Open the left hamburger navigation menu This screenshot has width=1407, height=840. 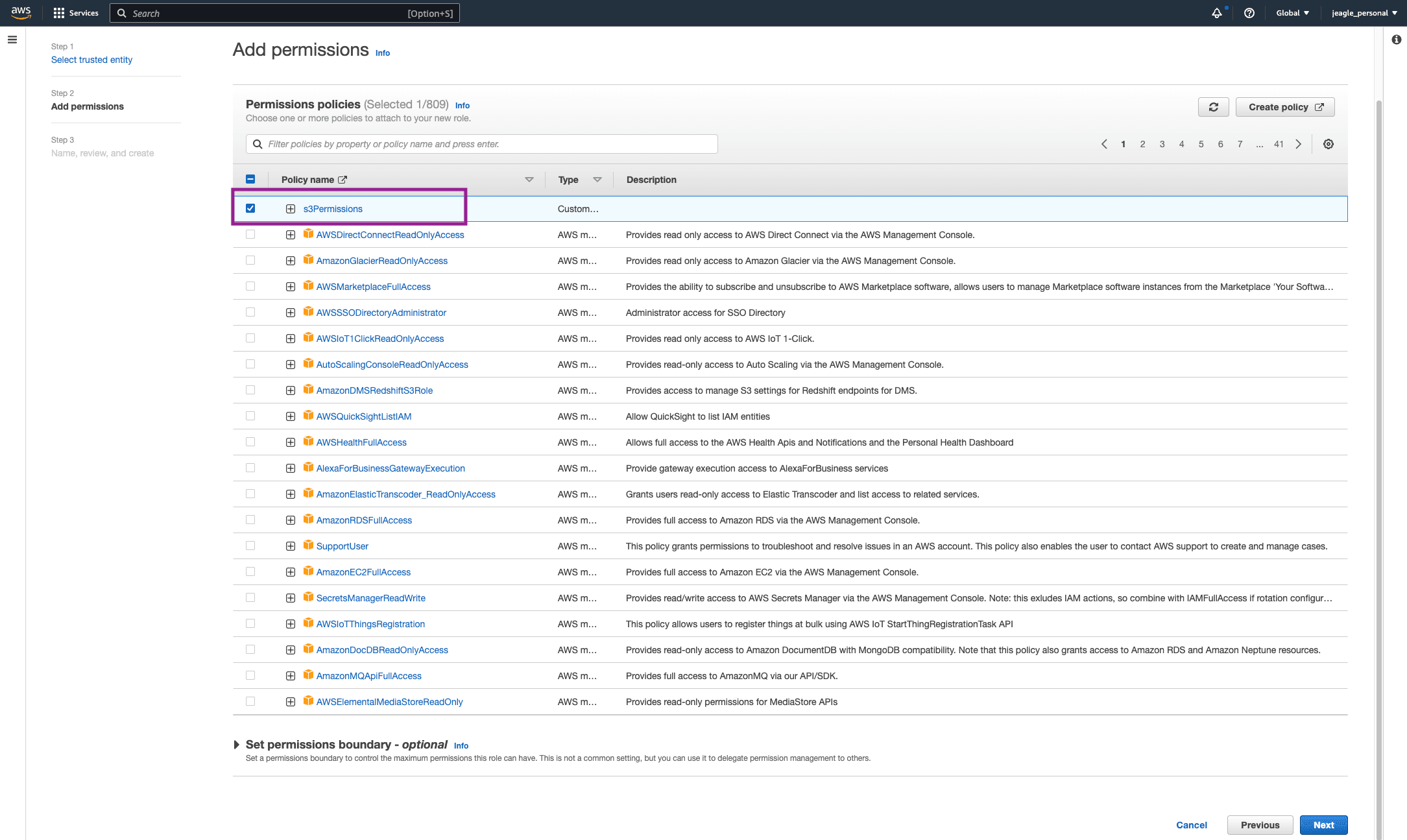tap(12, 40)
